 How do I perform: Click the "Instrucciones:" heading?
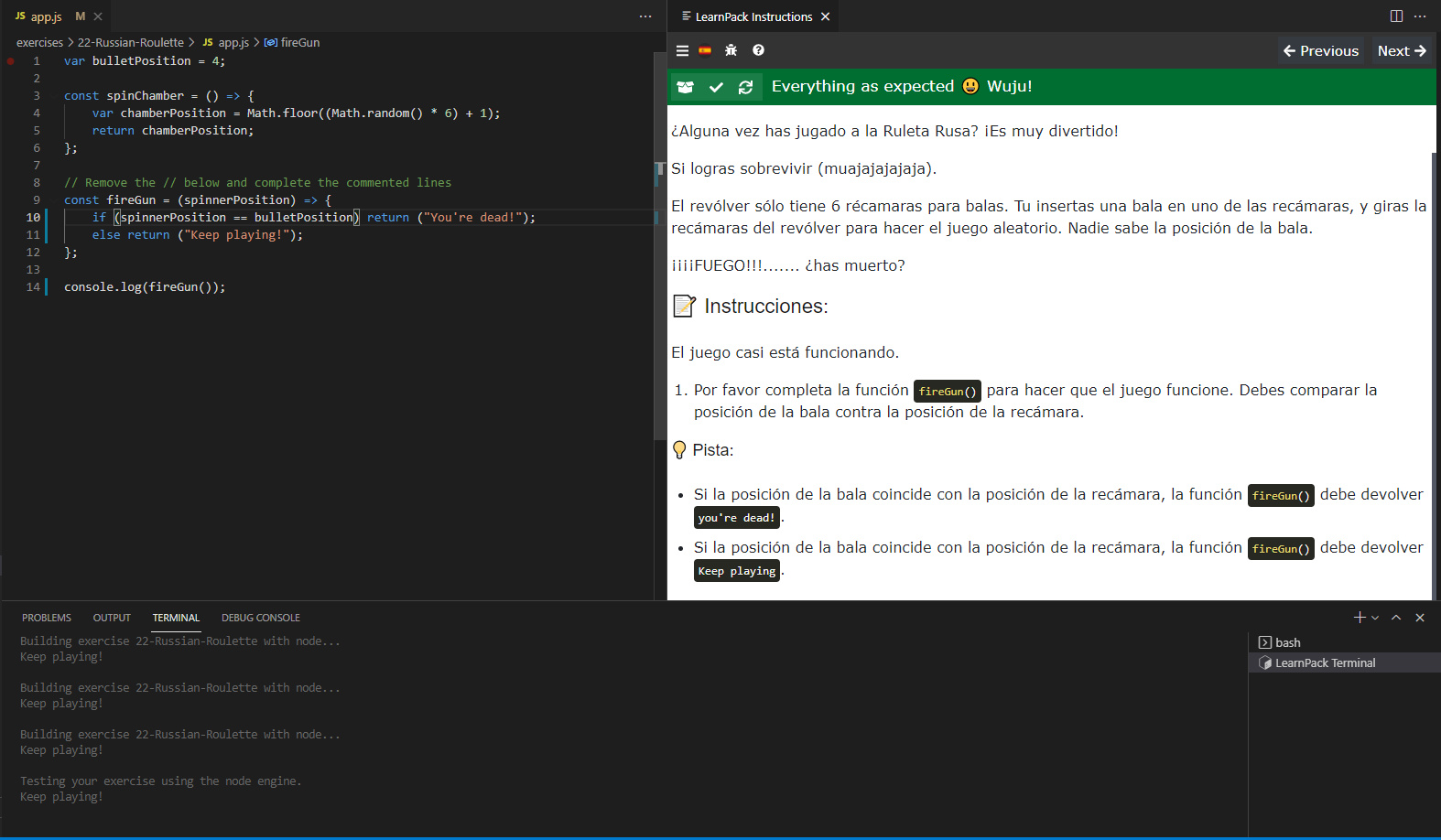(x=766, y=307)
